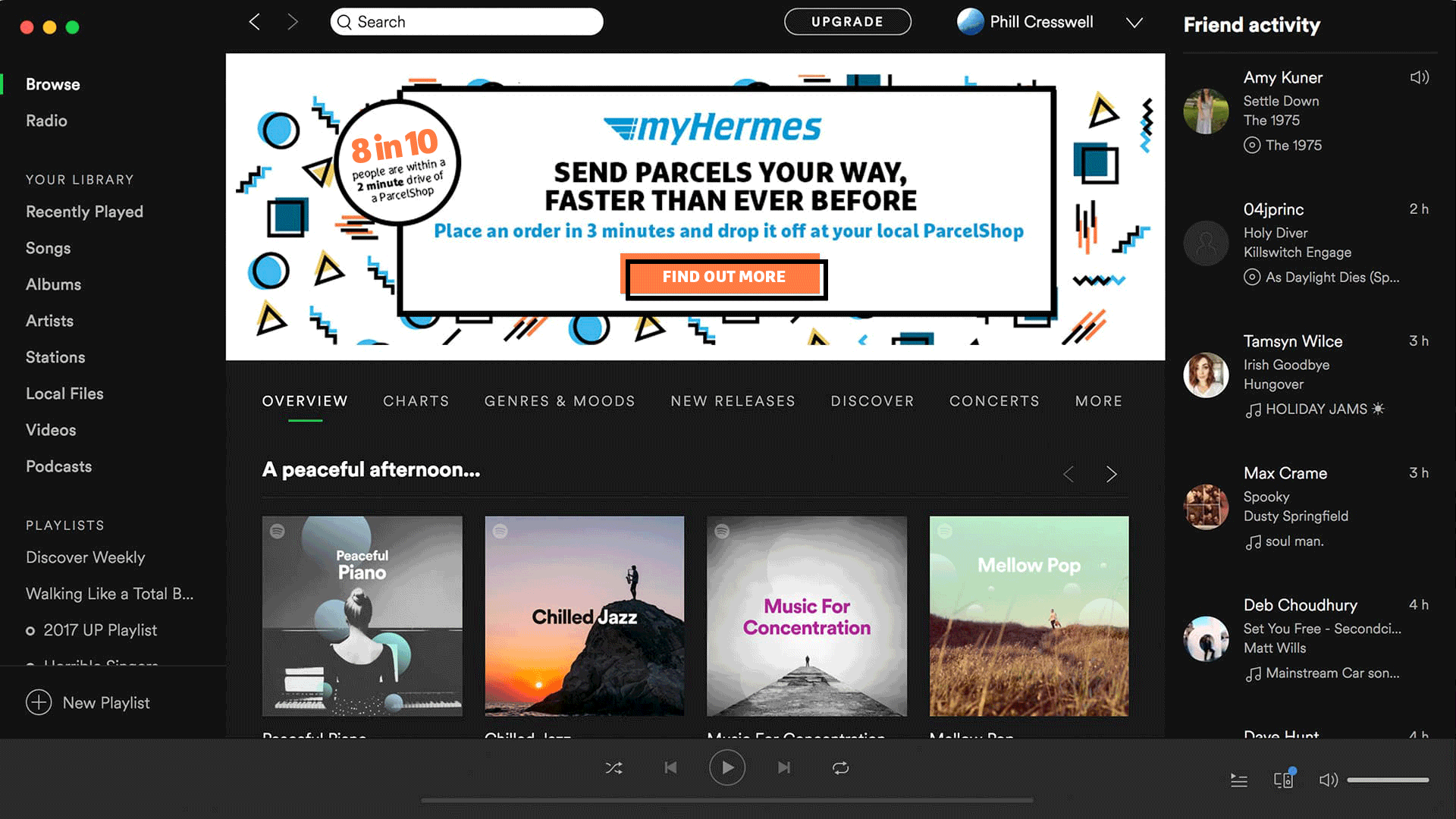
Task: Click the song Irish Goodbye
Action: click(x=1286, y=365)
